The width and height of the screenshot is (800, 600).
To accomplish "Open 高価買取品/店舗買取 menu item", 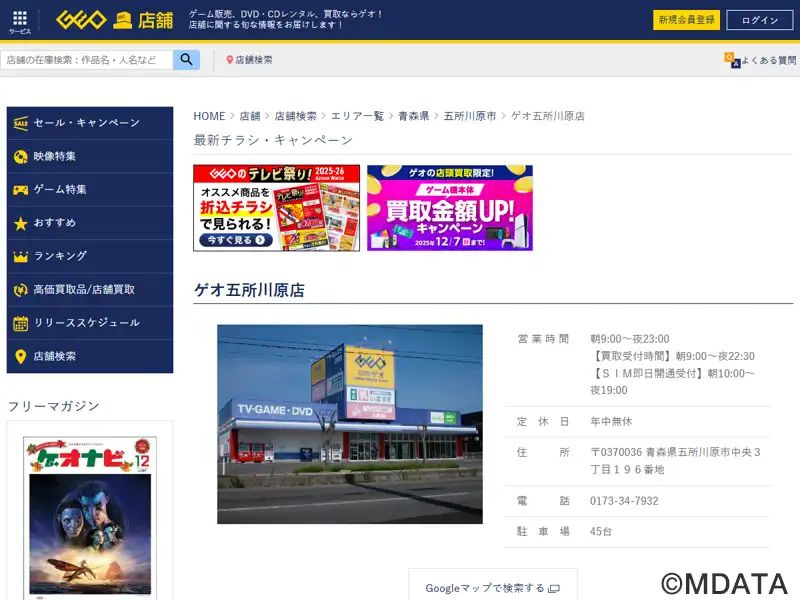I will tap(90, 290).
